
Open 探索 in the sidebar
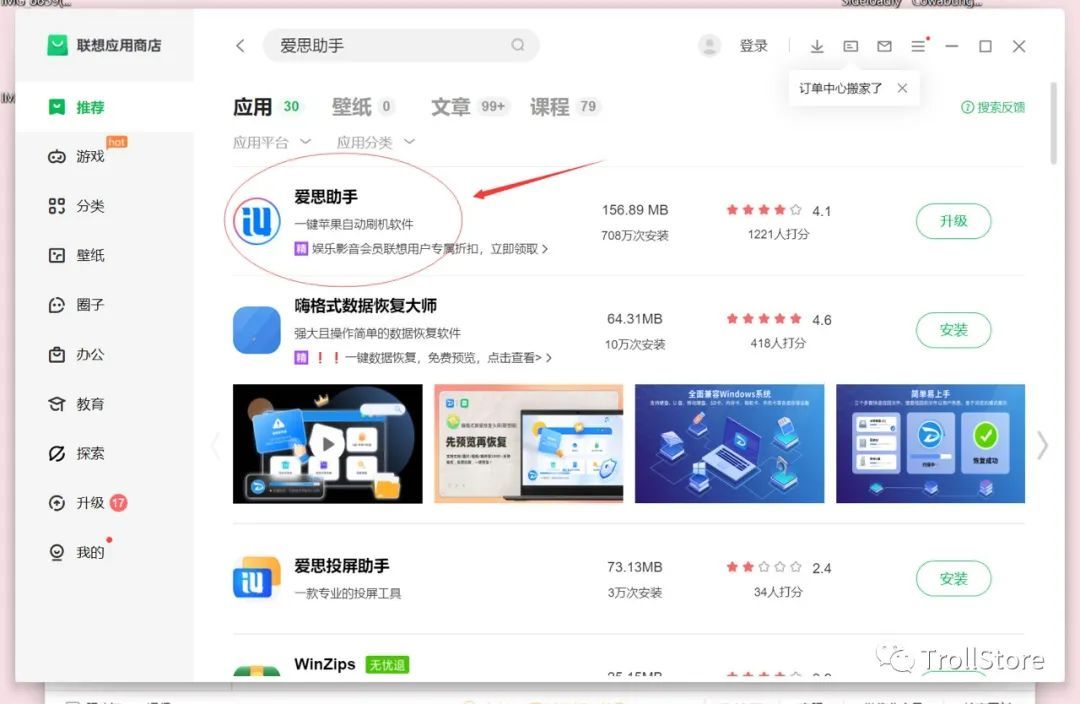pyautogui.click(x=105, y=453)
